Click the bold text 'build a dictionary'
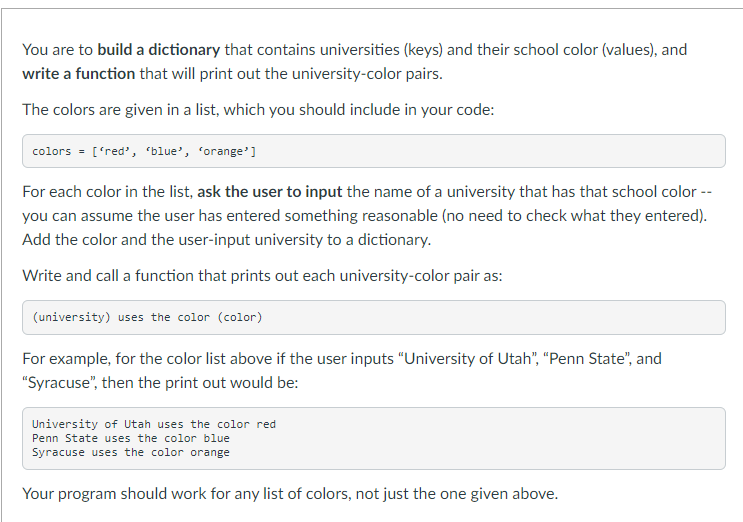 point(159,50)
